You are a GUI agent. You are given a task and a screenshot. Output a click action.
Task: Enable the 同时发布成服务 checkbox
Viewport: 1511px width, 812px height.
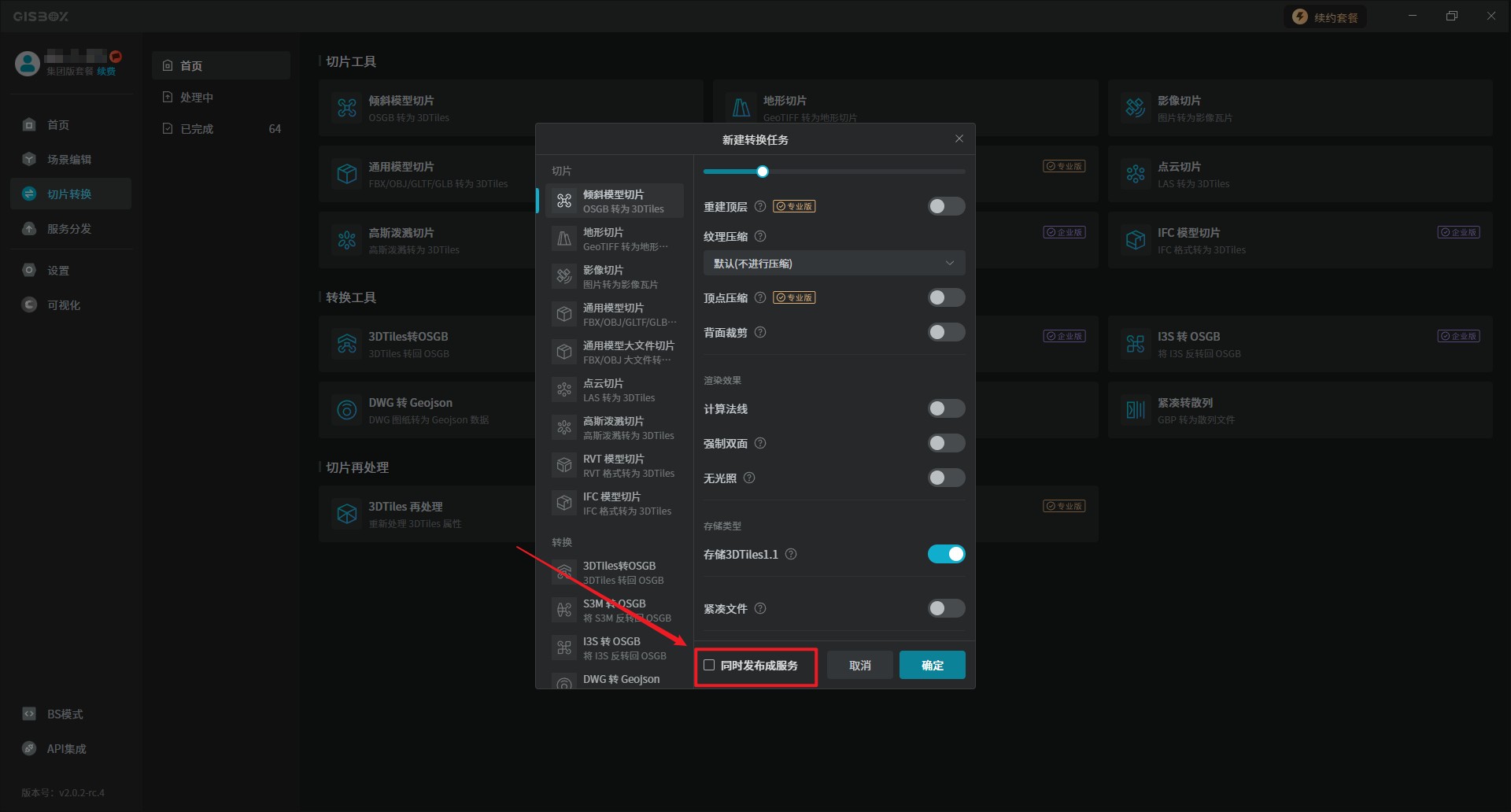(x=709, y=665)
